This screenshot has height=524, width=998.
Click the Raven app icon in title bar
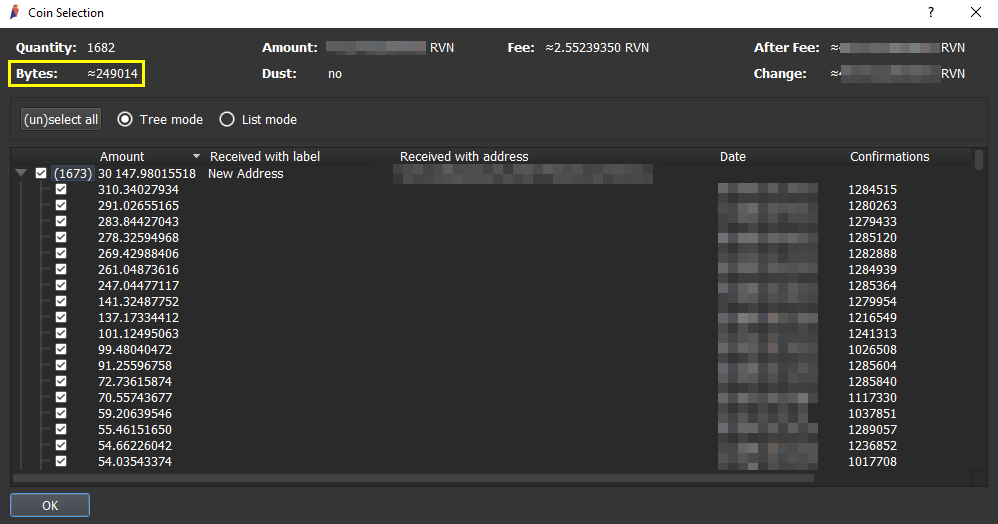point(14,13)
